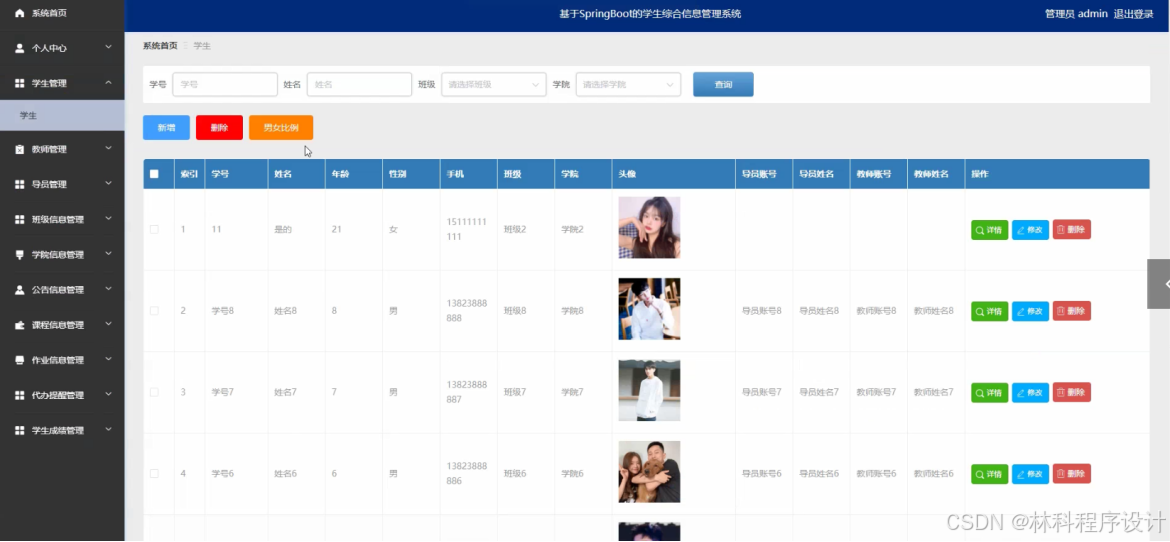Click 删除 for row 学号6
The image size is (1170, 542).
pos(1072,474)
